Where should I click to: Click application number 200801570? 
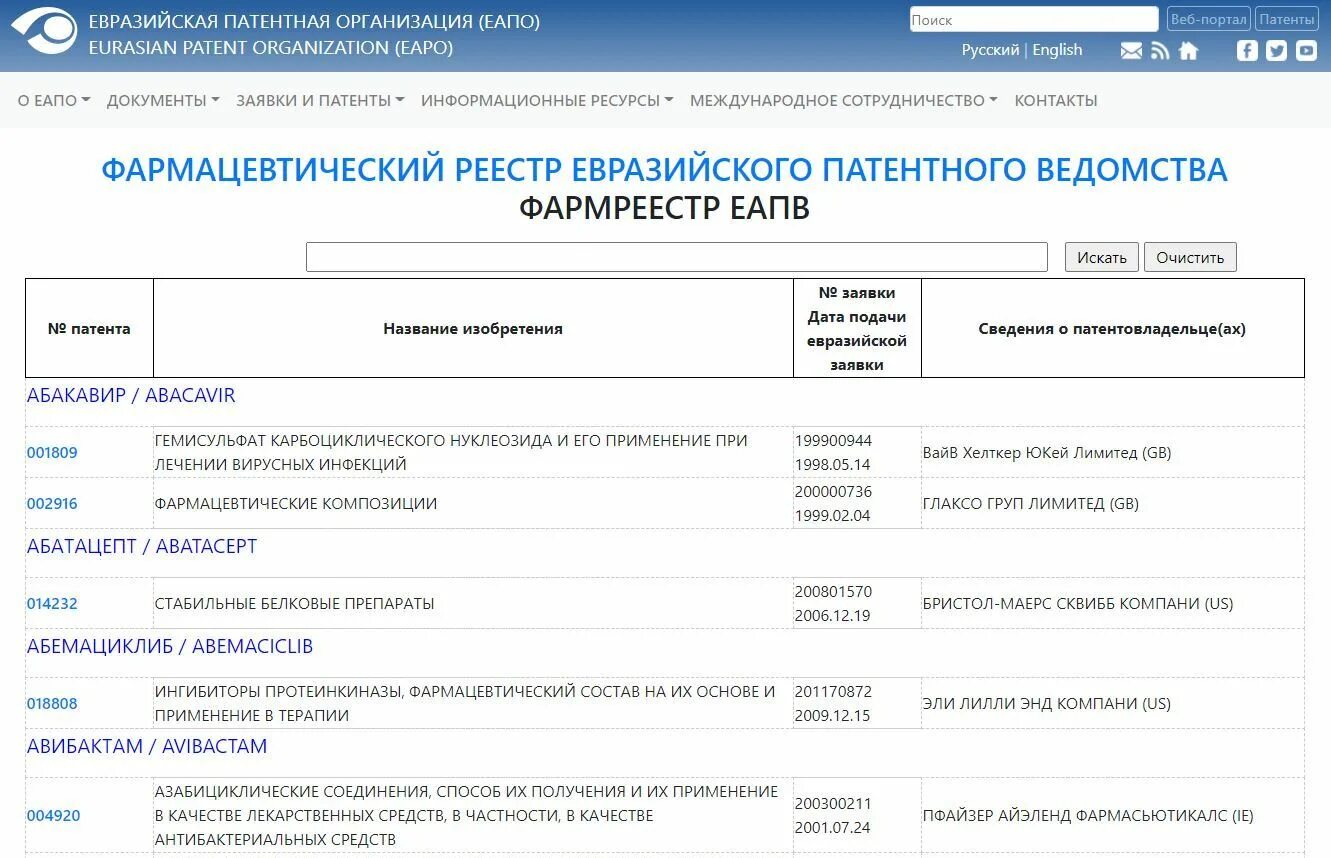coord(833,591)
